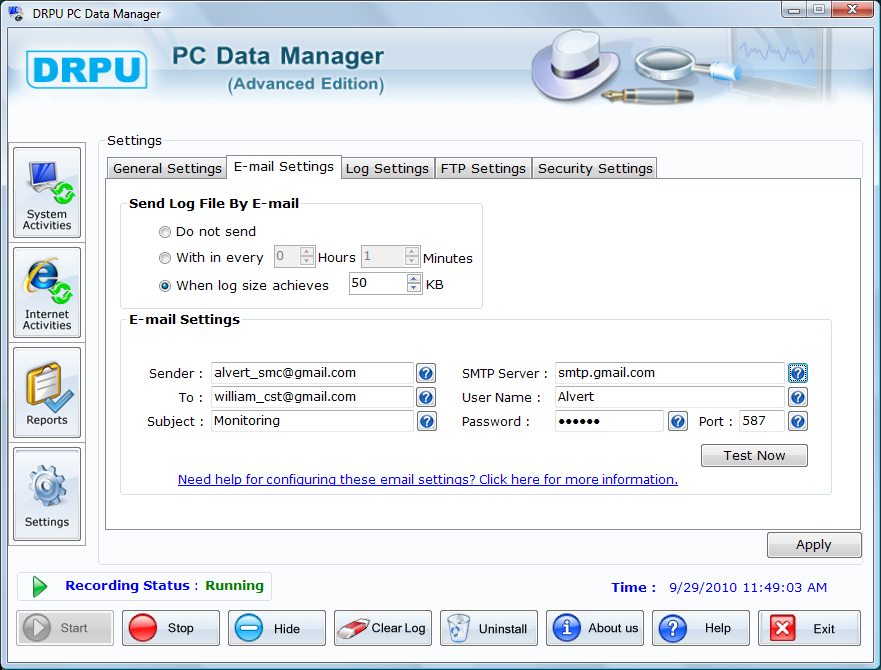The image size is (881, 670).
Task: Click the Test Now button
Action: pos(754,455)
